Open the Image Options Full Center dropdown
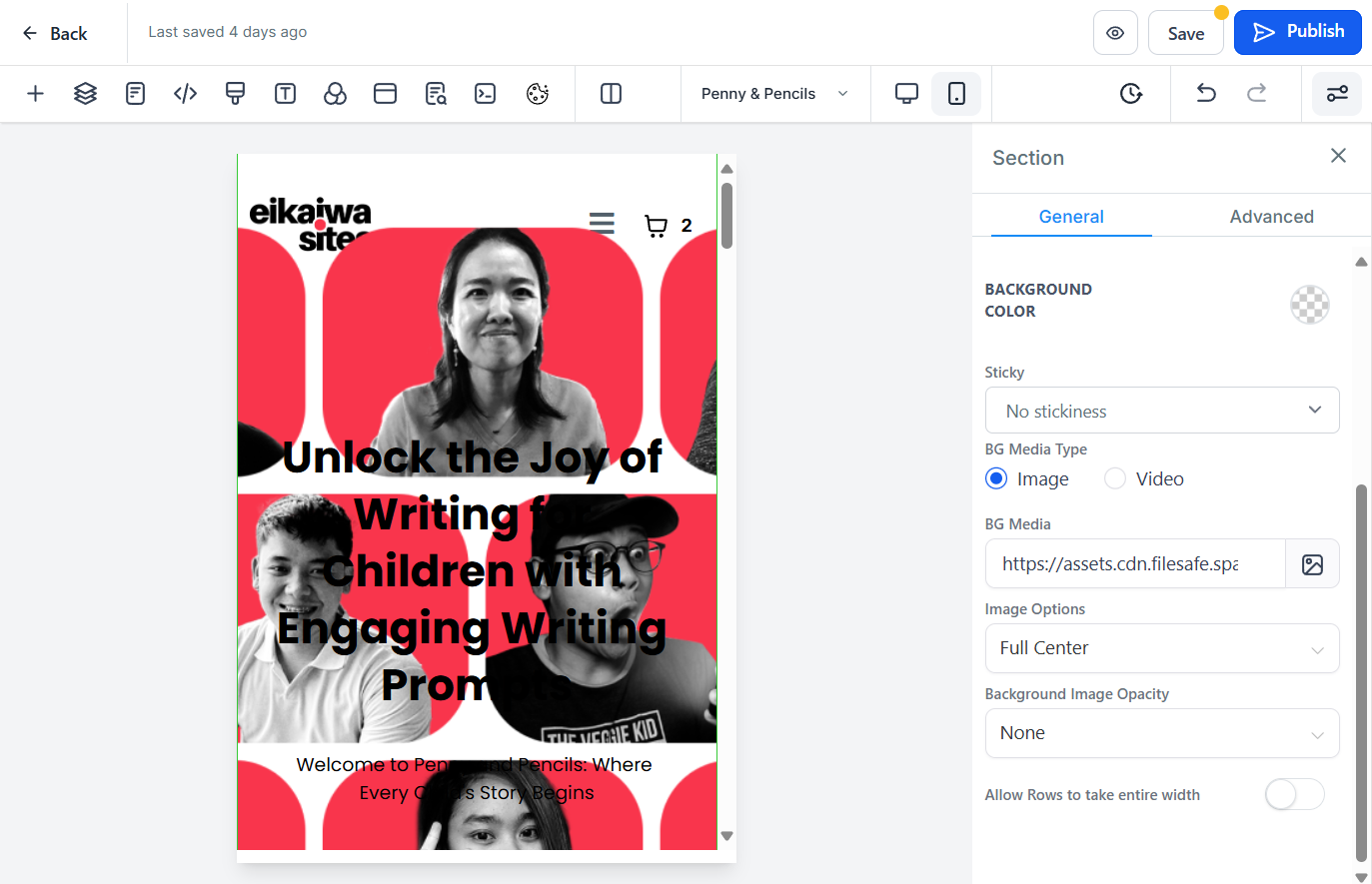The height and width of the screenshot is (884, 1372). [x=1162, y=648]
